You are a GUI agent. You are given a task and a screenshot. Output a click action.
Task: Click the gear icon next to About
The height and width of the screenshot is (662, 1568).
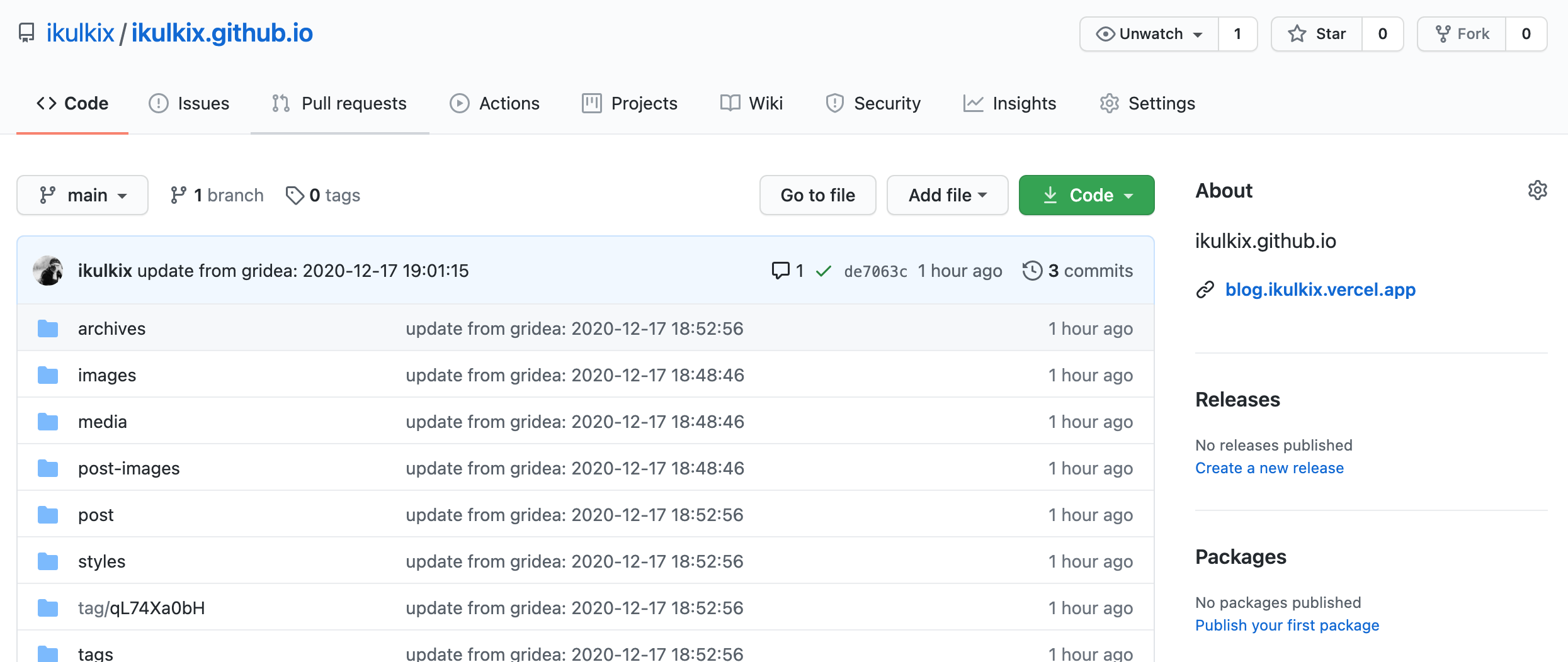point(1537,190)
